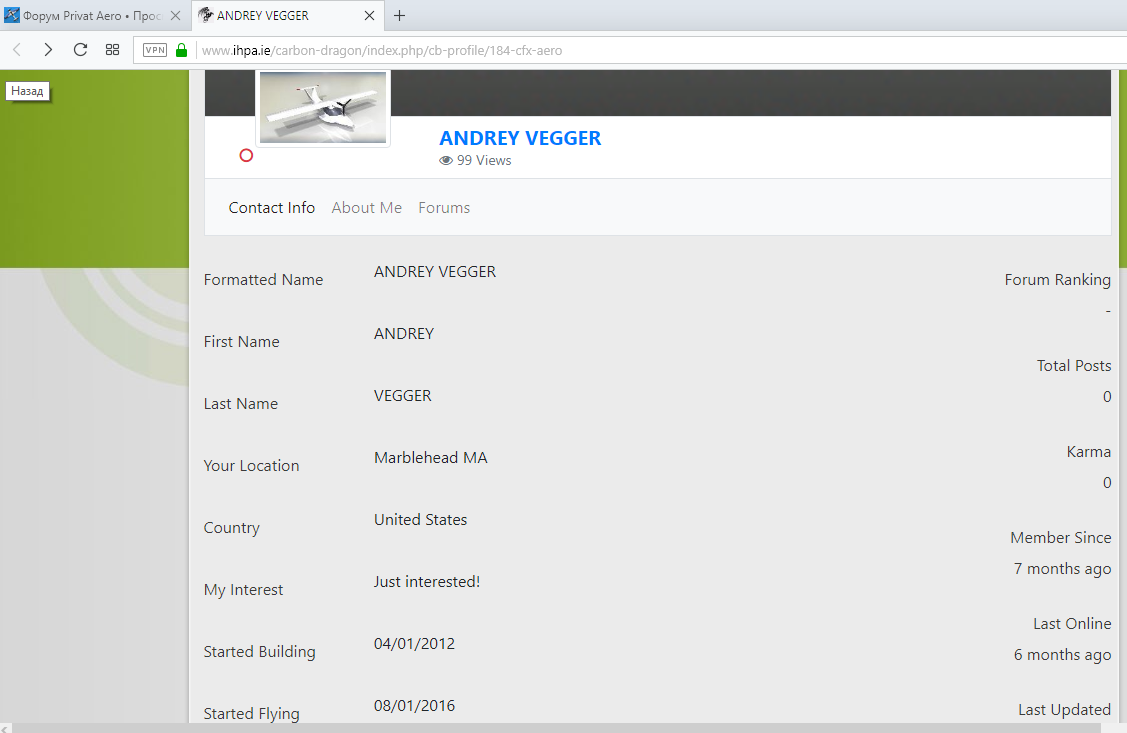The image size is (1127, 733).
Task: Click the ANDREY VEGGER tab favicon
Action: (x=205, y=15)
